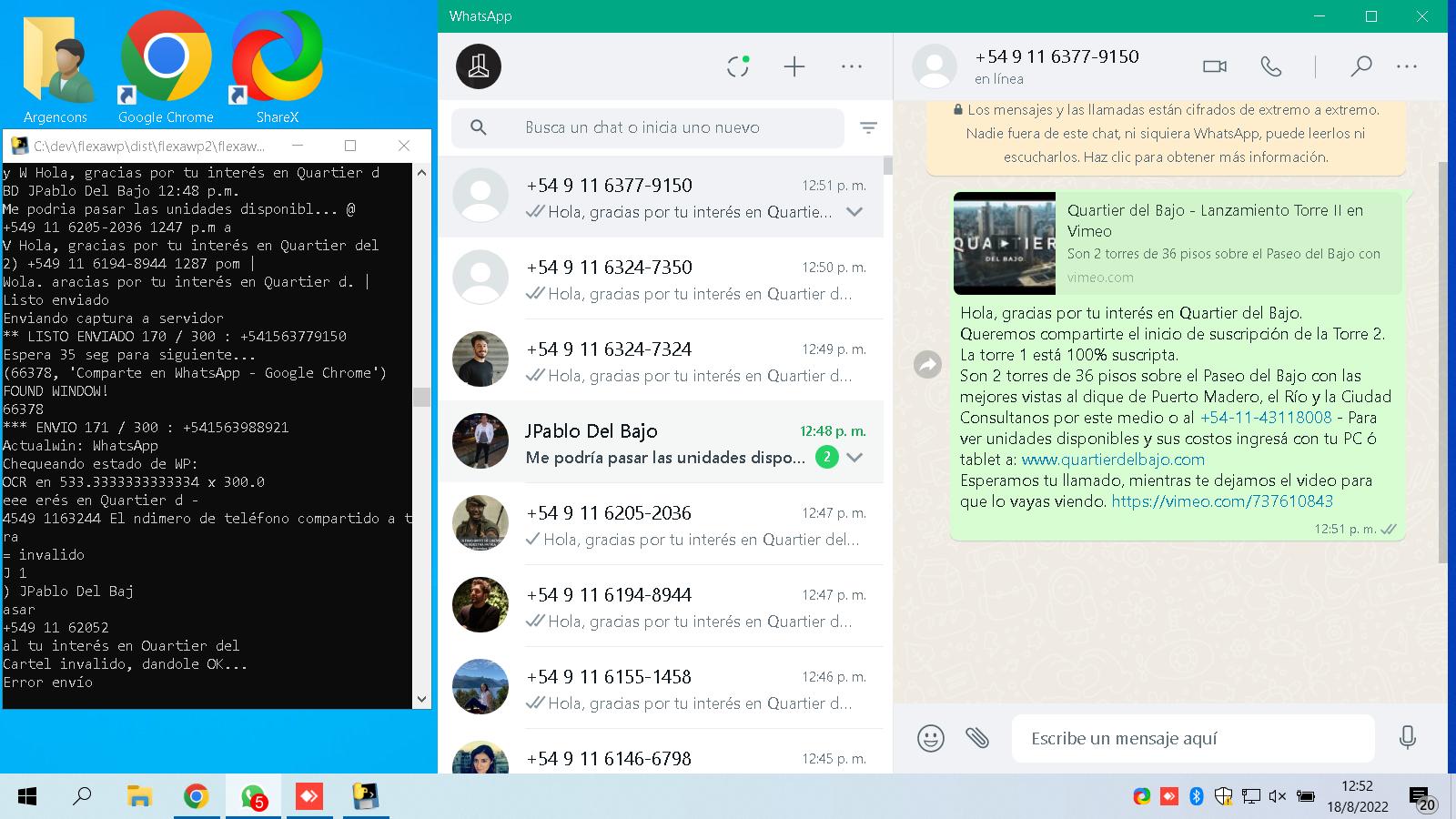The image size is (1456, 819).
Task: Open the WhatsApp Status icon
Action: (x=738, y=66)
